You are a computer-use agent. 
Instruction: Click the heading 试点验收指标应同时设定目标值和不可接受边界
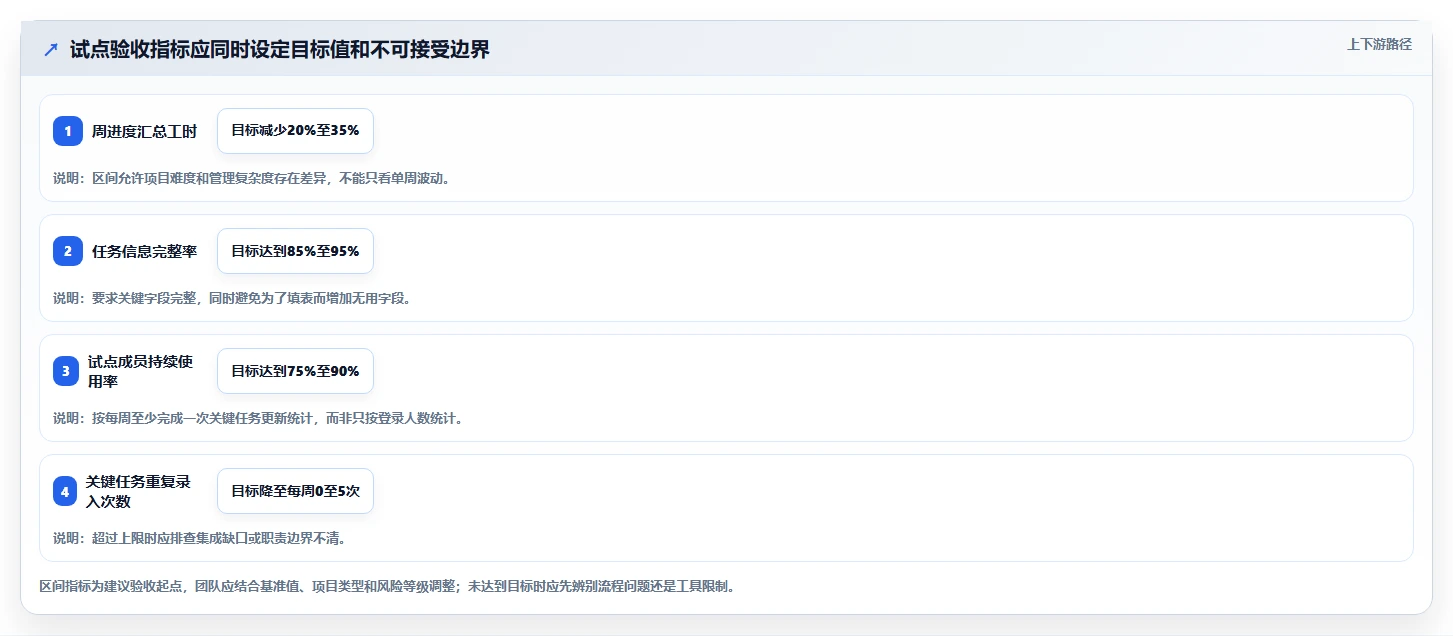tap(280, 50)
